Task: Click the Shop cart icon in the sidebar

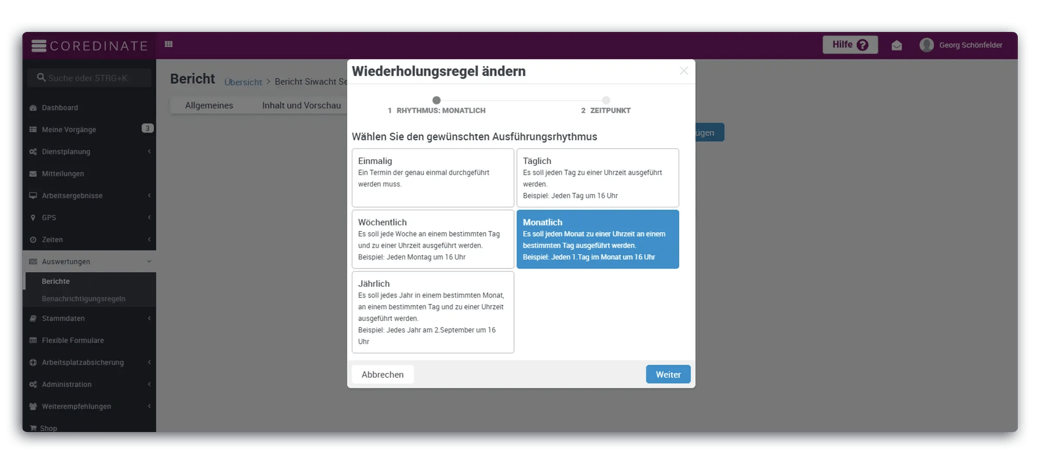Action: point(33,428)
